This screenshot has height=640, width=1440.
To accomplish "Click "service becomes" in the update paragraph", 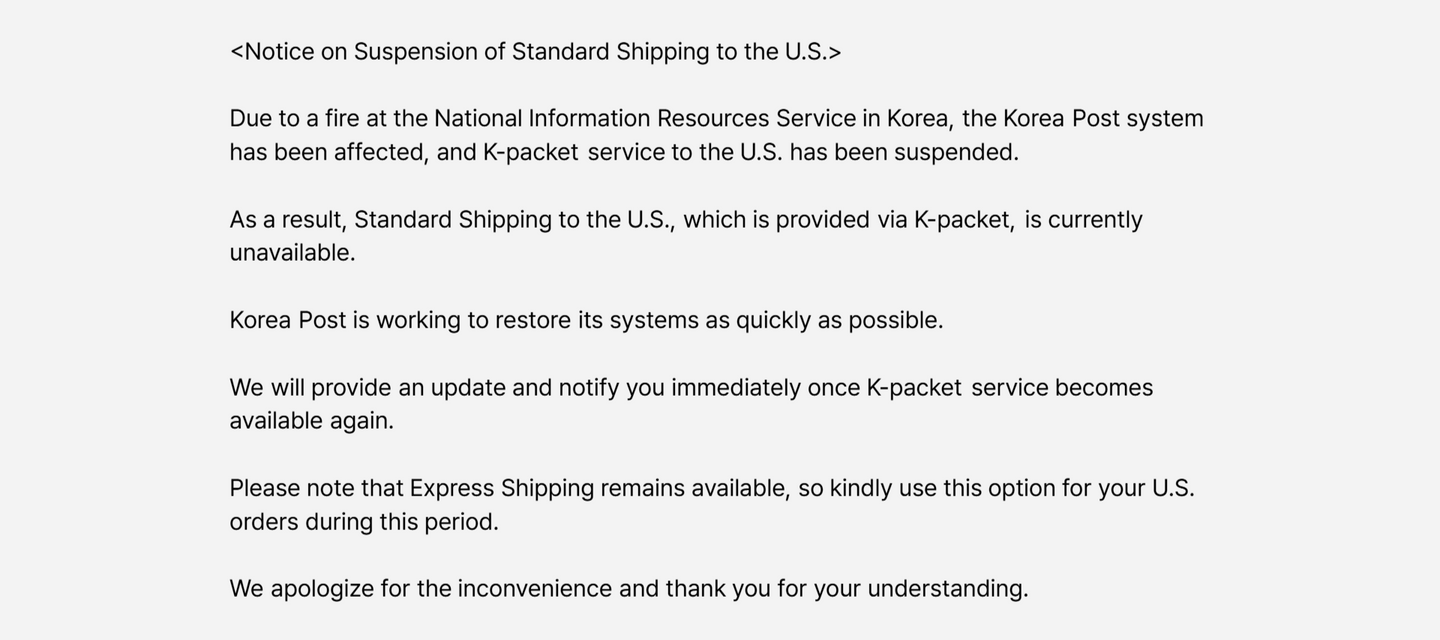I will click(1061, 388).
